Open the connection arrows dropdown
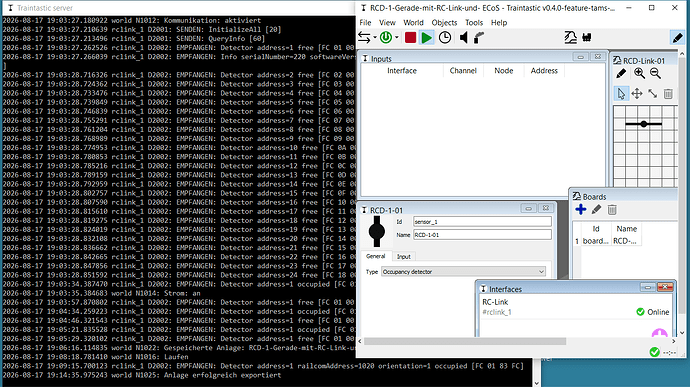The height and width of the screenshot is (387, 690). [x=375, y=38]
